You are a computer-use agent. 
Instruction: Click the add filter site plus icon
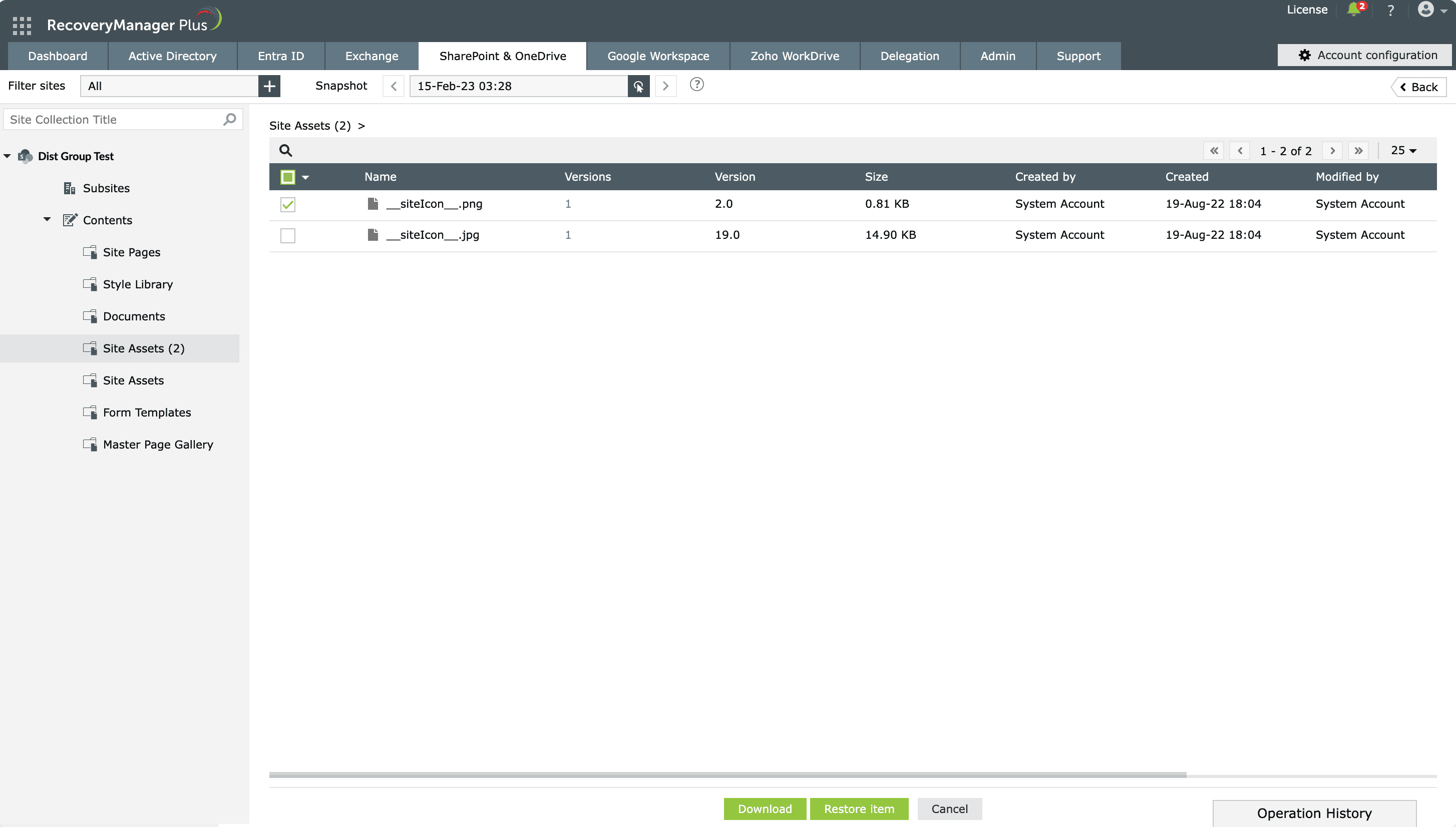click(x=269, y=86)
